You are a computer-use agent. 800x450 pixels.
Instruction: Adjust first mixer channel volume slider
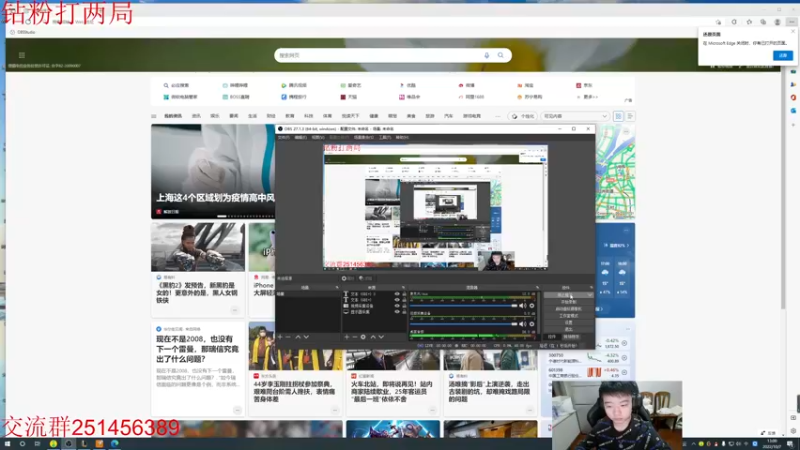(x=463, y=306)
